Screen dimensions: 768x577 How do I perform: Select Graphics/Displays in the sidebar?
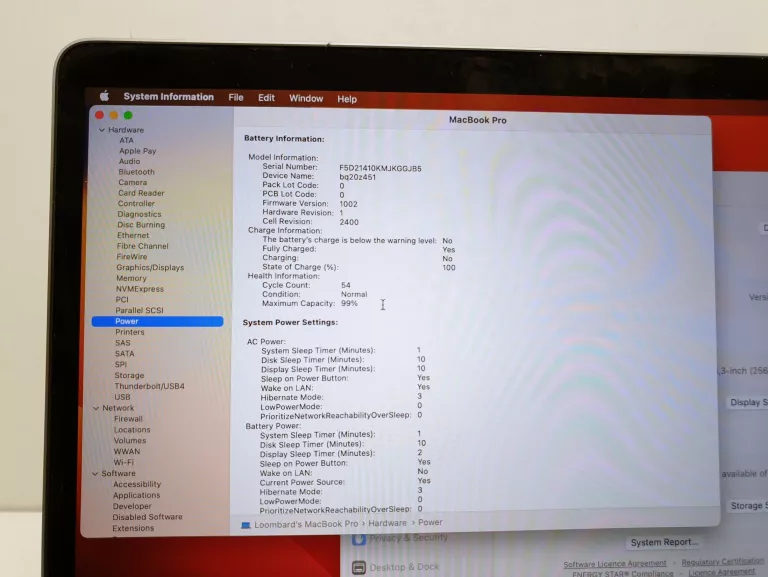point(150,267)
